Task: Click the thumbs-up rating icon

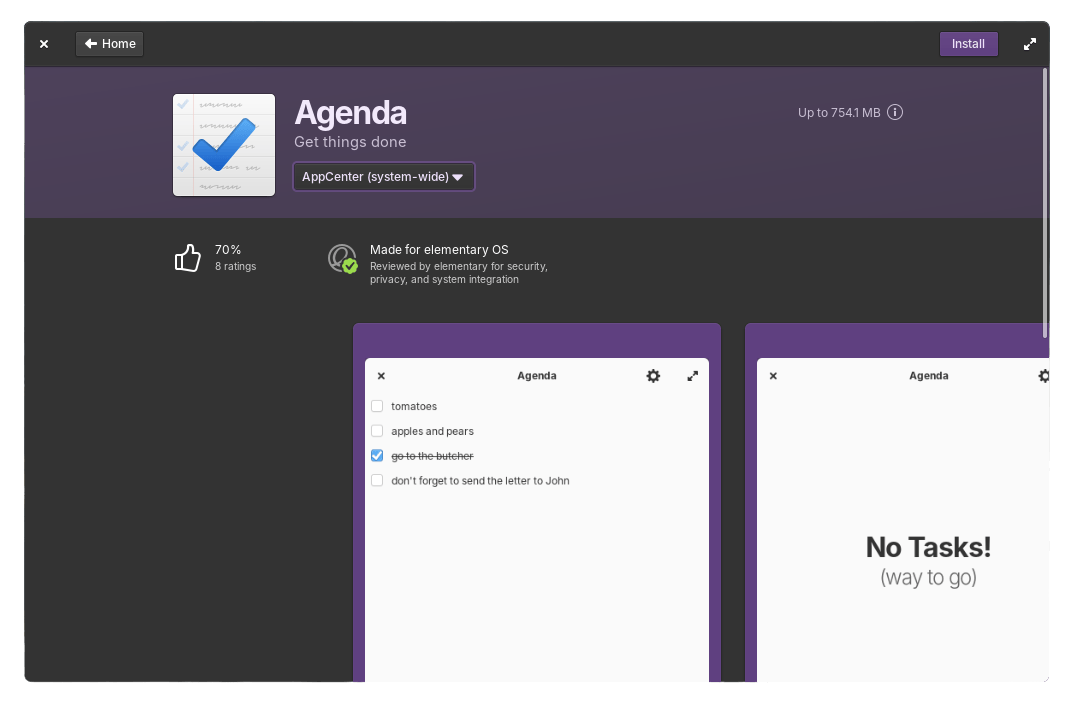Action: [x=188, y=259]
